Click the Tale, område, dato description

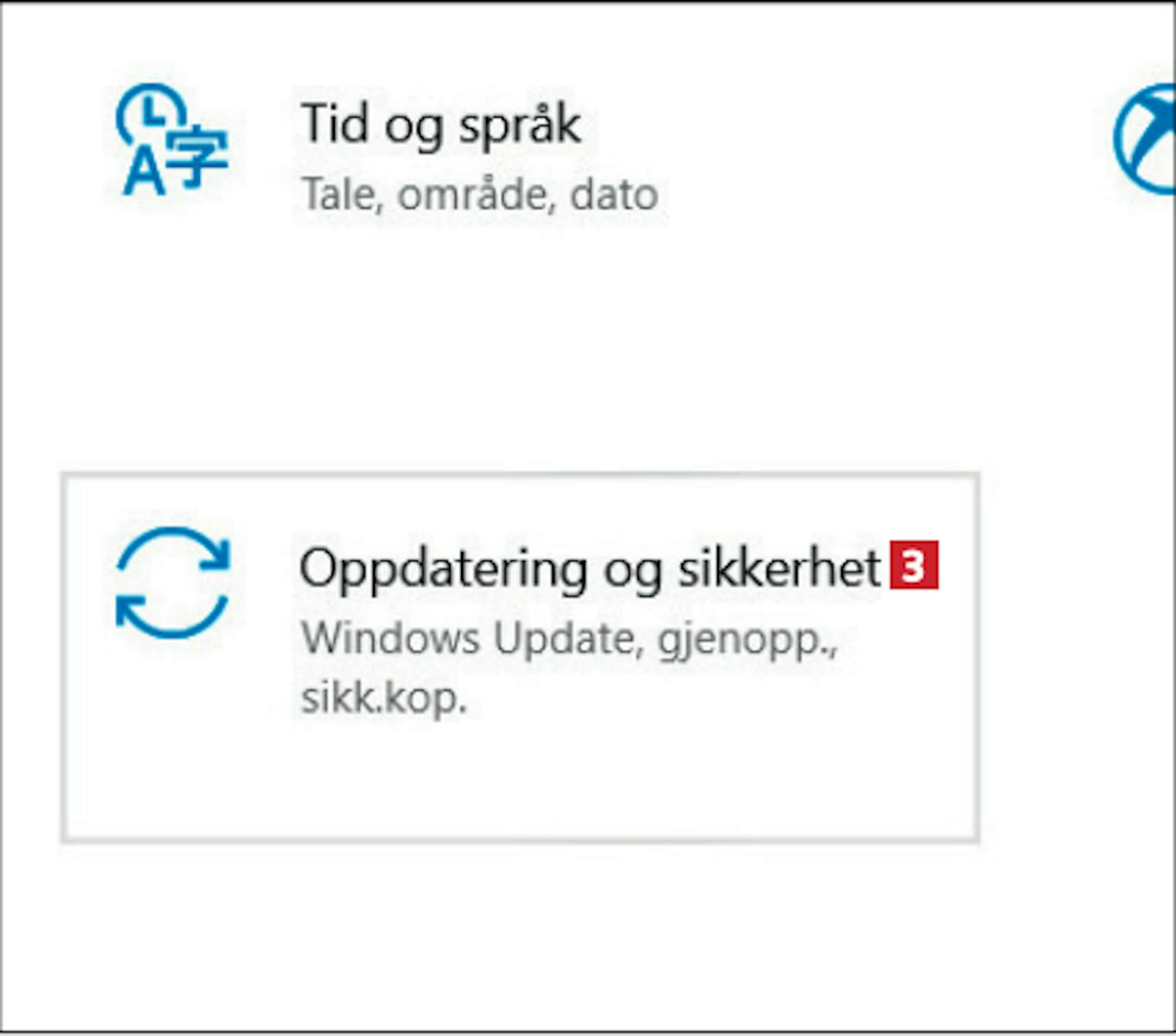tap(480, 194)
